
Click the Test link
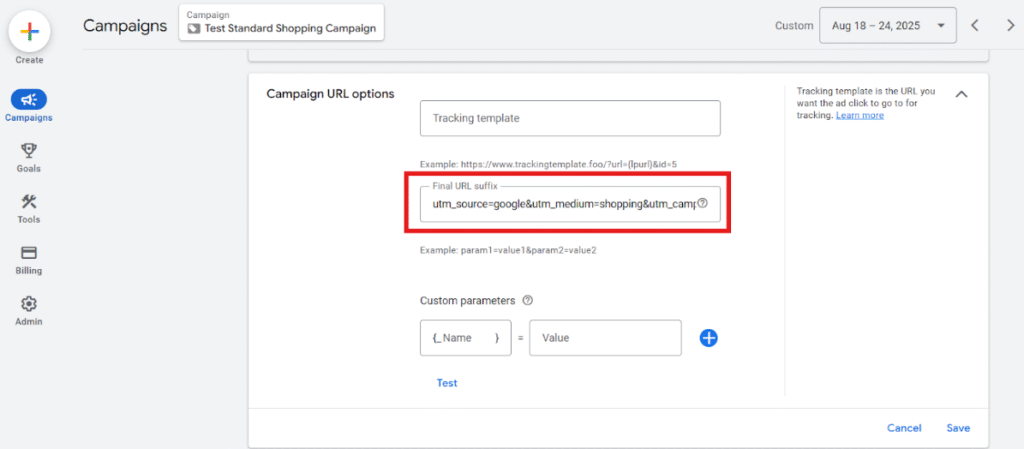447,383
